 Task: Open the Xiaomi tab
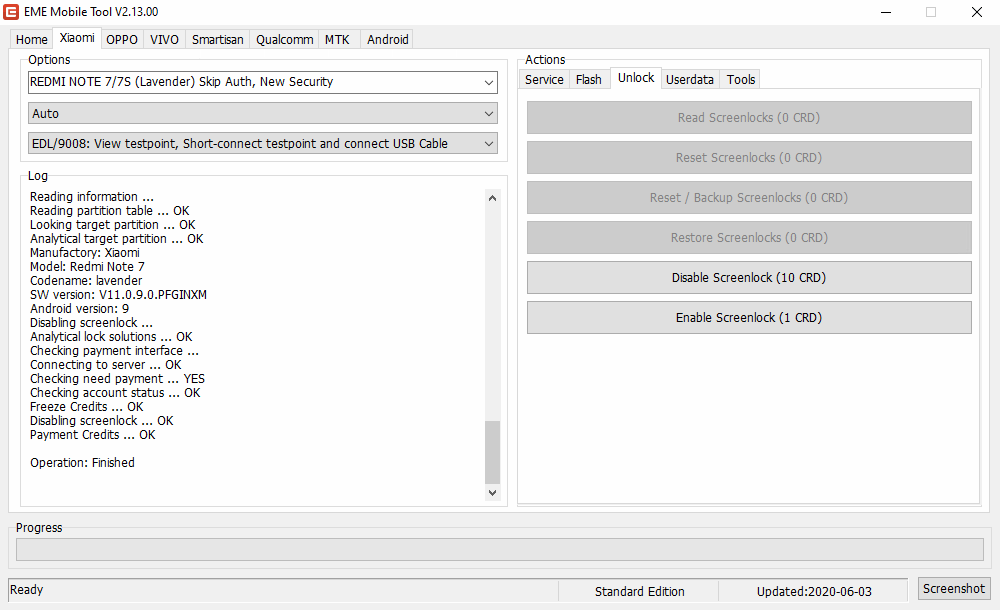[x=77, y=38]
